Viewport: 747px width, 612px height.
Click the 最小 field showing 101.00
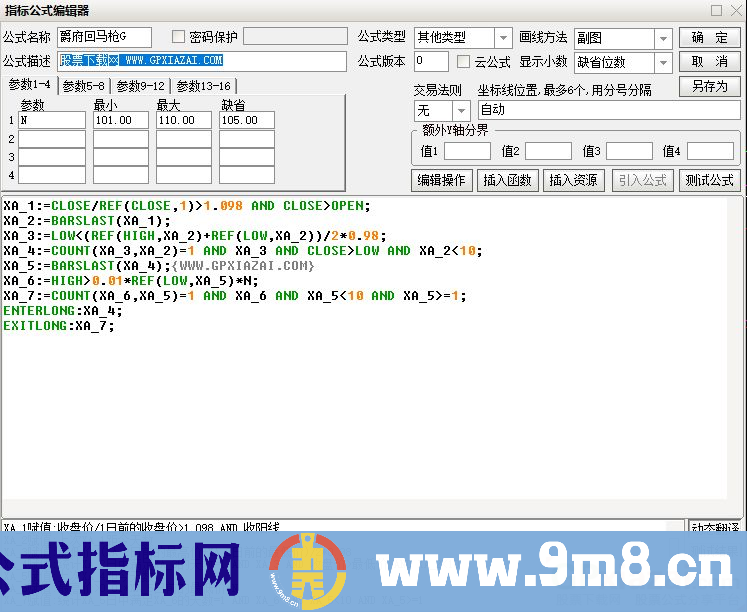tap(121, 120)
